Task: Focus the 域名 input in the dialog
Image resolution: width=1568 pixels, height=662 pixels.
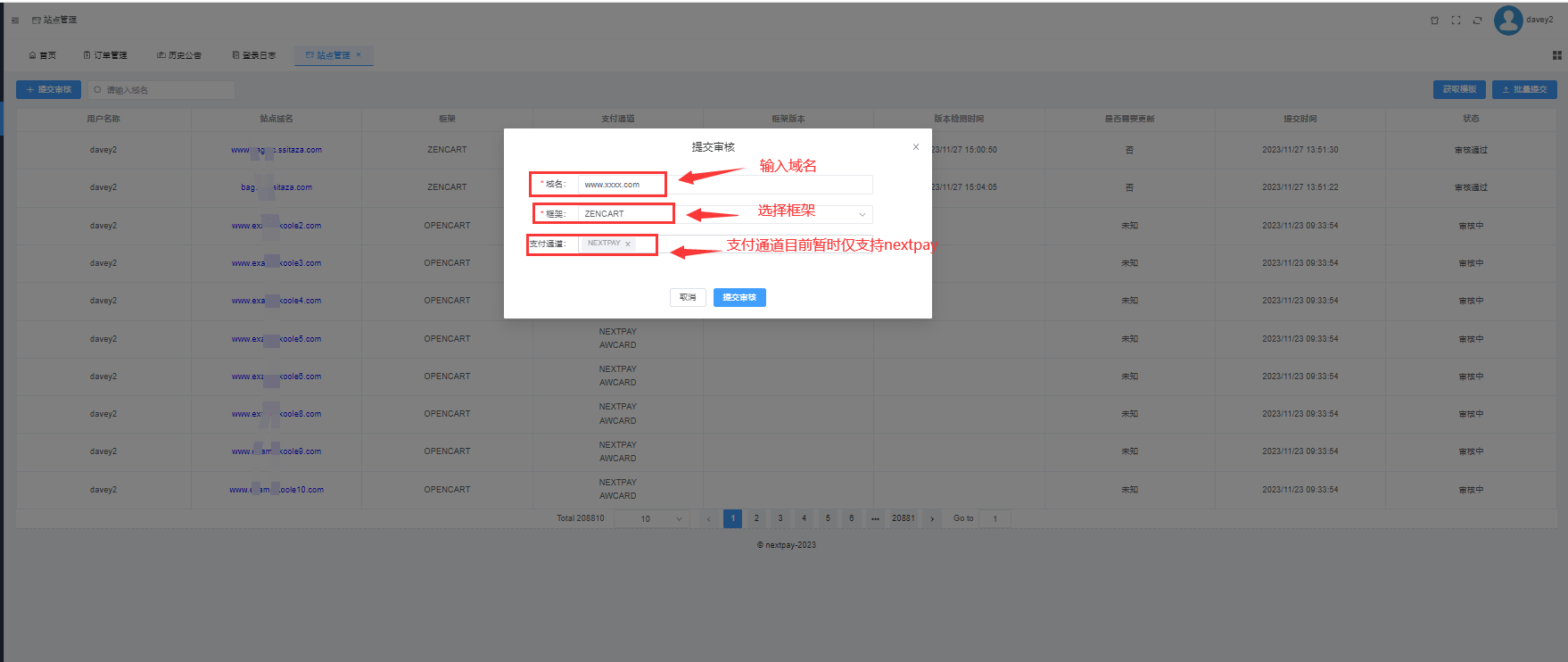Action: pos(726,185)
